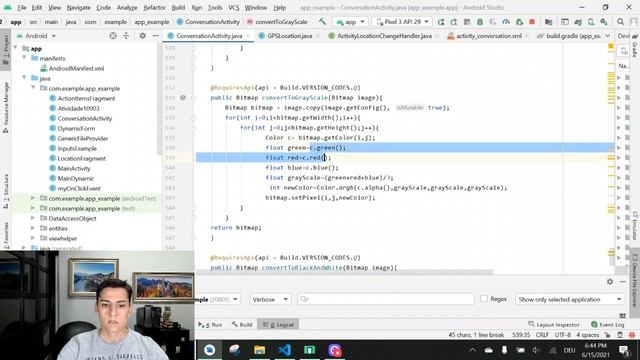The width and height of the screenshot is (640, 360).
Task: Show hidden editor tabs chevron
Action: [x=608, y=36]
